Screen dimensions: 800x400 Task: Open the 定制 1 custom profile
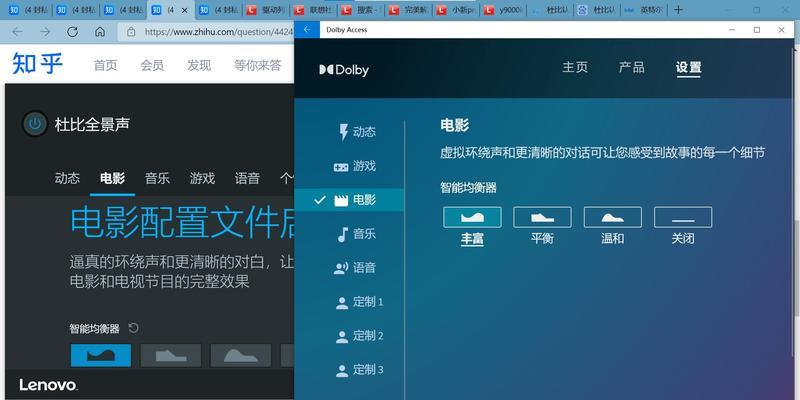(359, 302)
